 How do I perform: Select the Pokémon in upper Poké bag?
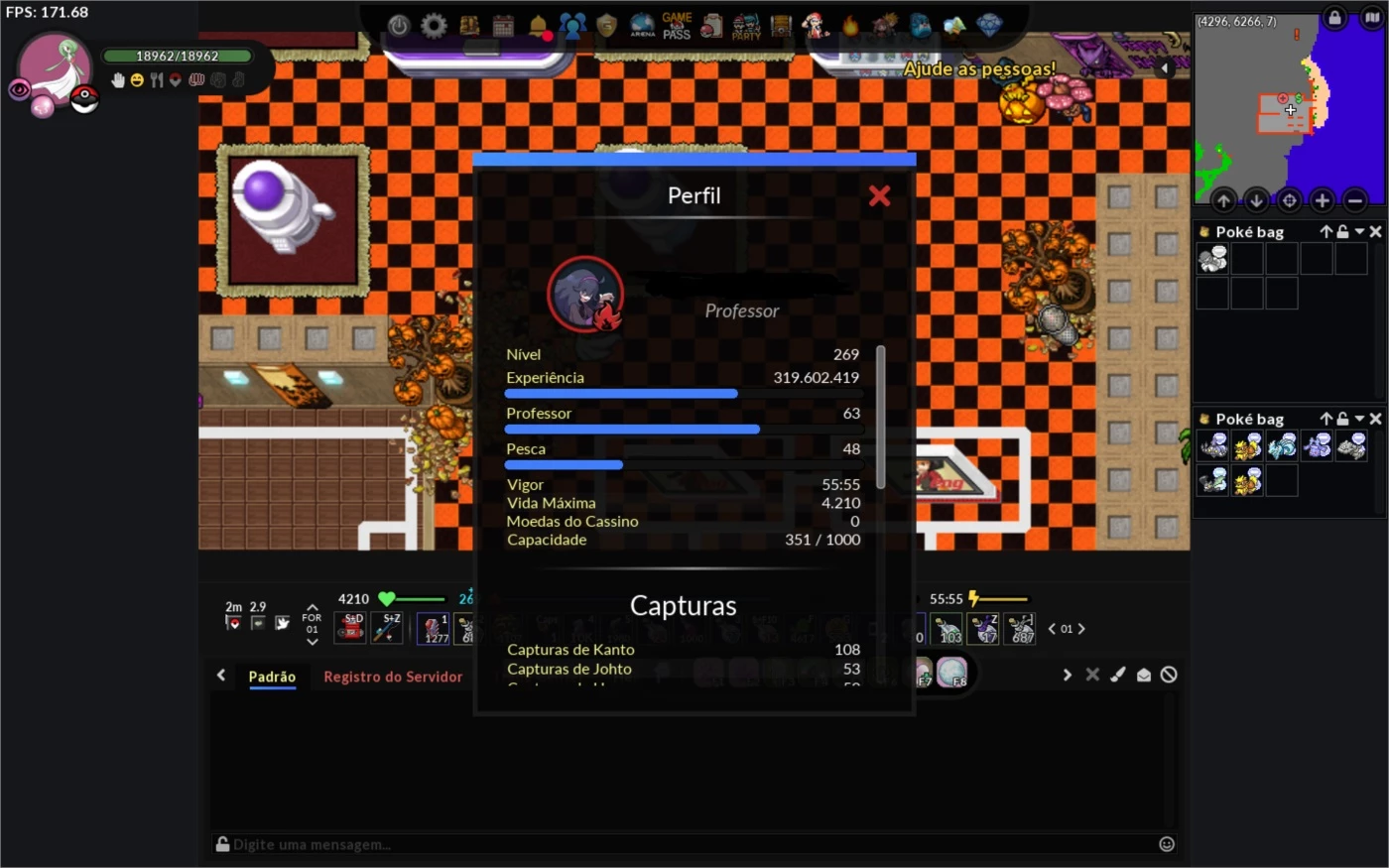(1212, 259)
